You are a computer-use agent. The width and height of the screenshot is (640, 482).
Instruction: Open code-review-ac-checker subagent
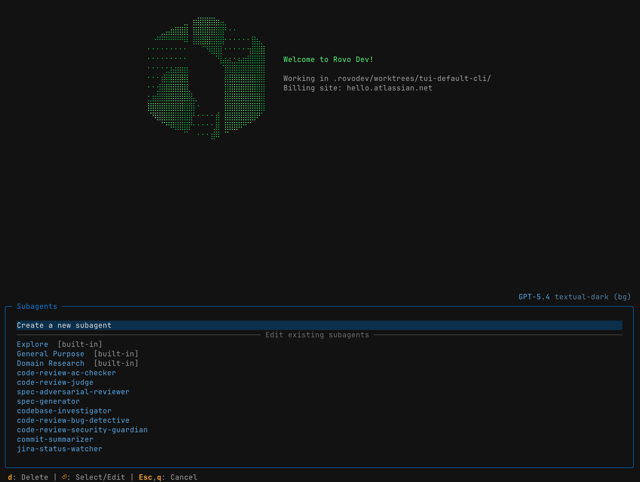point(66,373)
